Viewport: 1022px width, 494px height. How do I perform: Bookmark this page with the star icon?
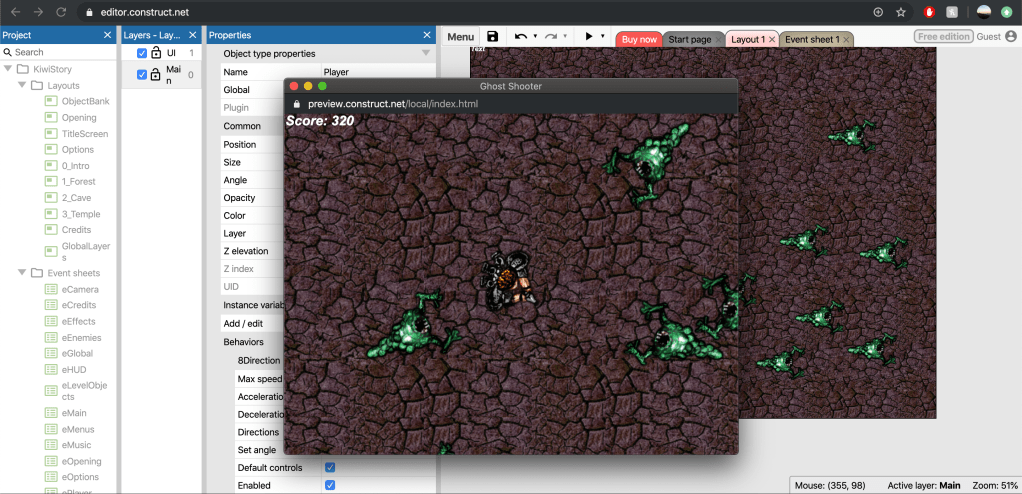(900, 12)
